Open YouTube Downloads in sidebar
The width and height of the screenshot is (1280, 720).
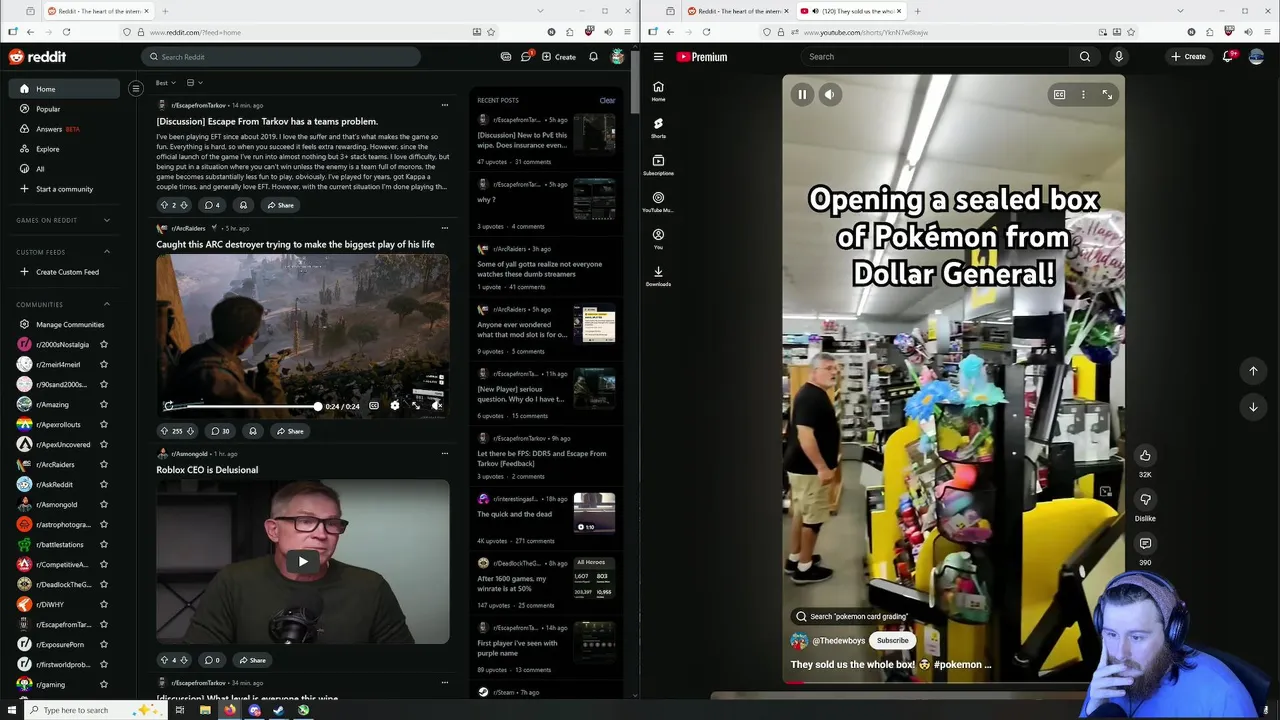click(658, 275)
